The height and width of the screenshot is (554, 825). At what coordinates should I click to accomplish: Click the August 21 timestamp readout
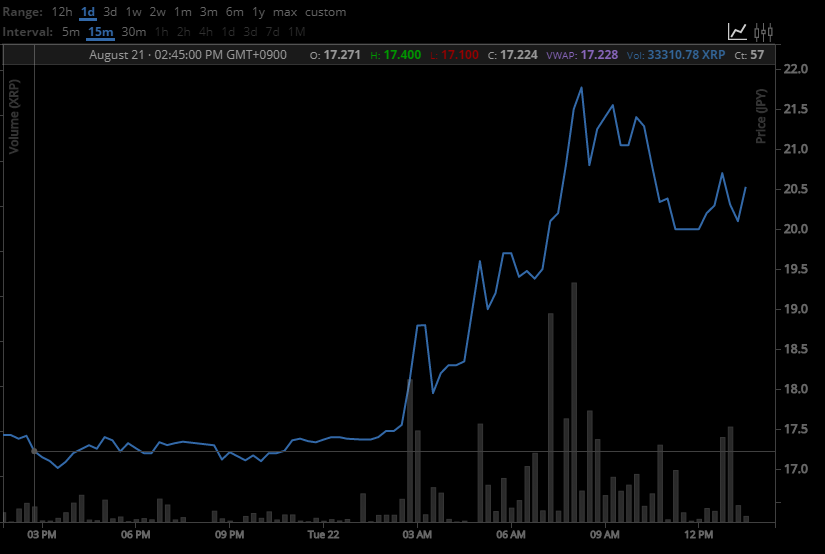coord(188,55)
